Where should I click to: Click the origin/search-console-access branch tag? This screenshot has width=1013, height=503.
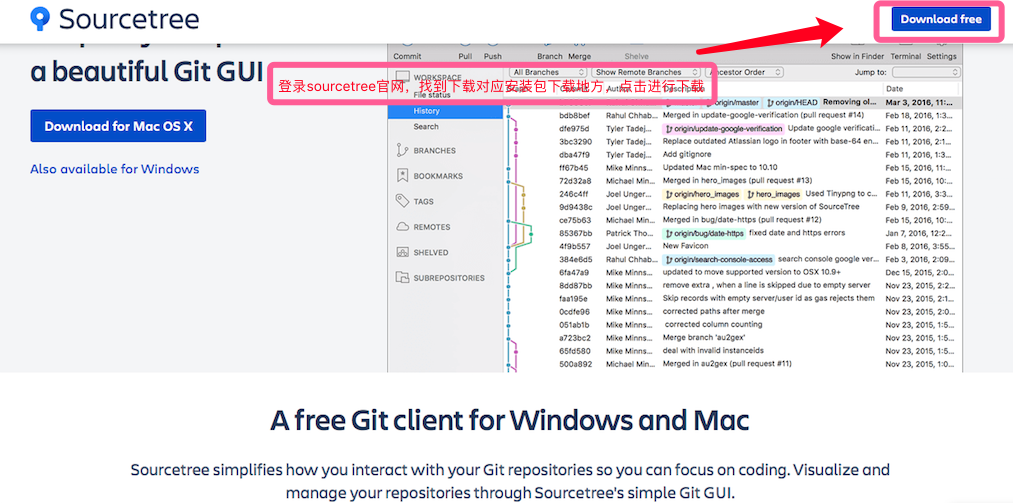[x=718, y=260]
